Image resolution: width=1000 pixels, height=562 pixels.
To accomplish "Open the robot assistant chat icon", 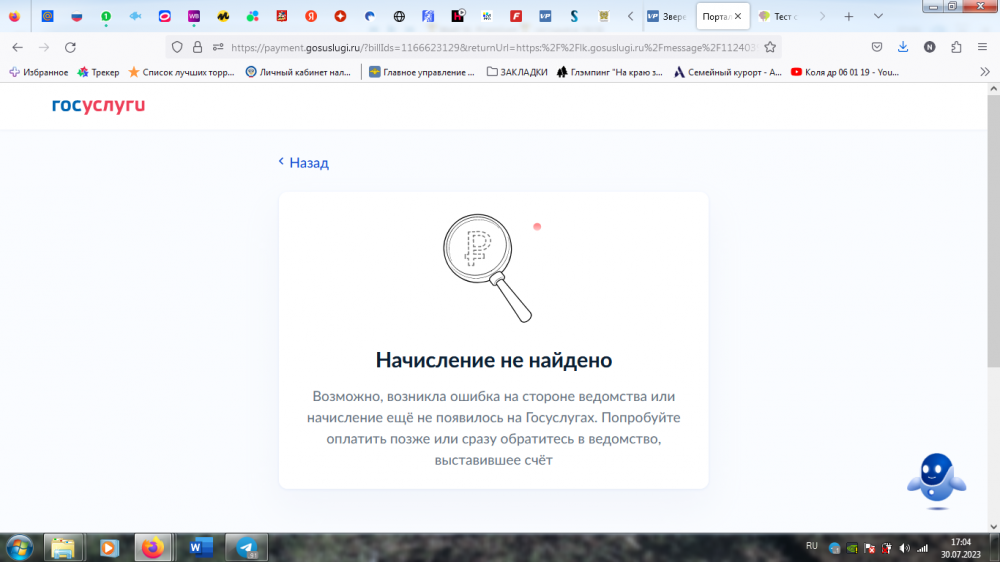I will (936, 477).
